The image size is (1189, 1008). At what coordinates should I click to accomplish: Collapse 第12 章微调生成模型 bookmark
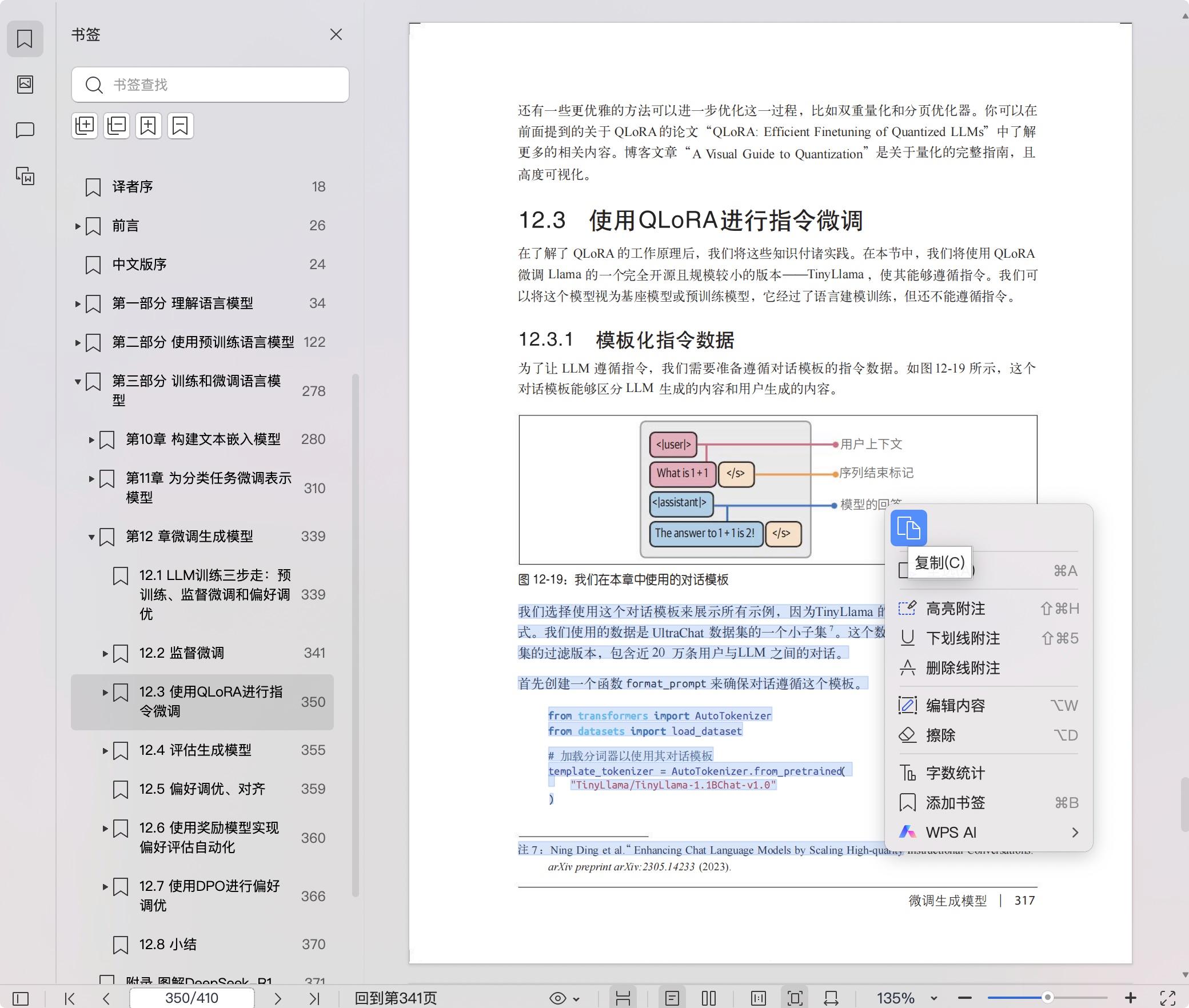pos(91,537)
